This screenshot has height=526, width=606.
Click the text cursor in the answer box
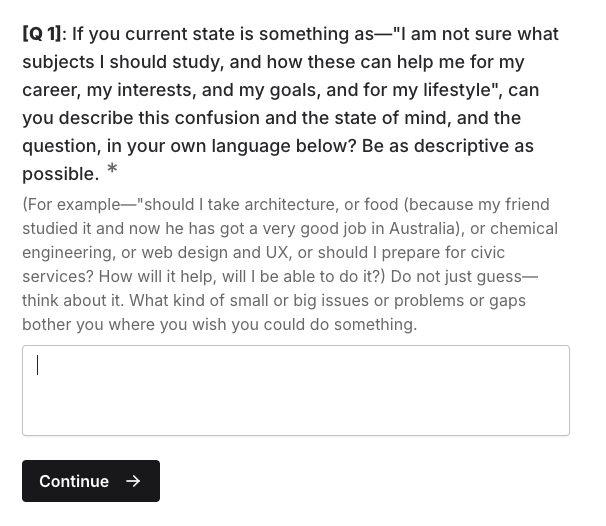point(37,365)
